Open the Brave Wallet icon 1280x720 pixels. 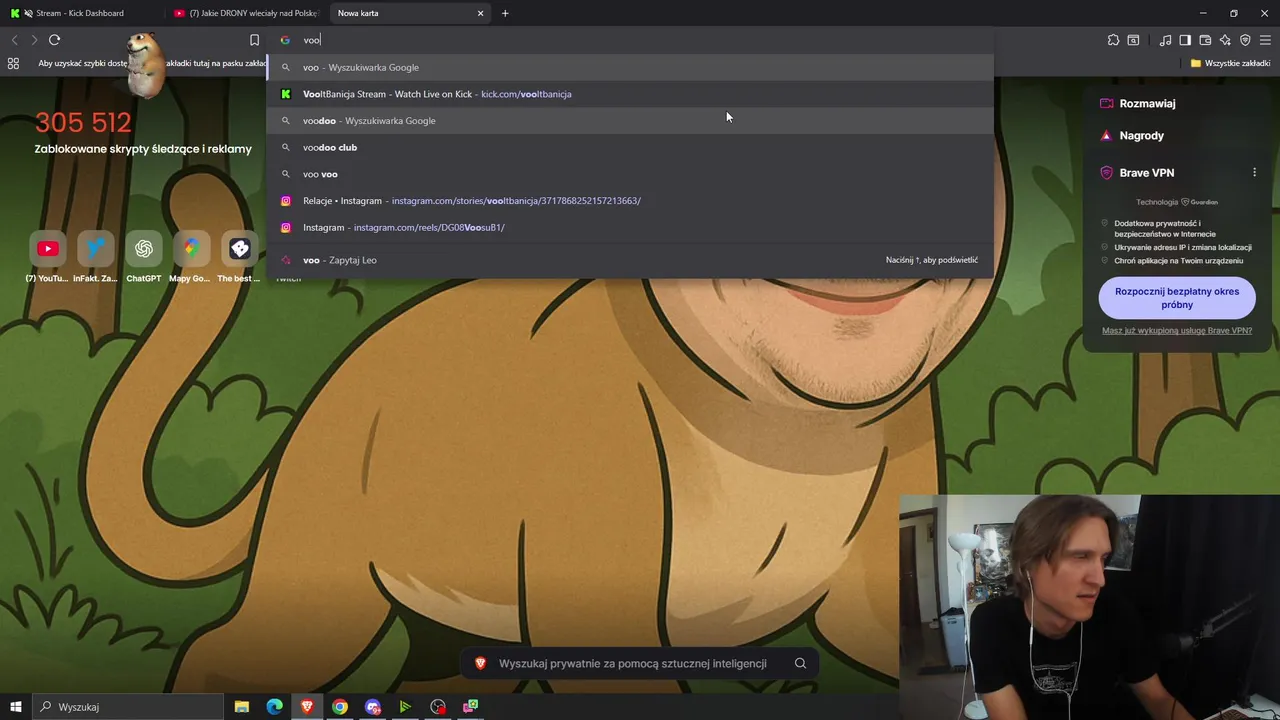pos(1205,40)
